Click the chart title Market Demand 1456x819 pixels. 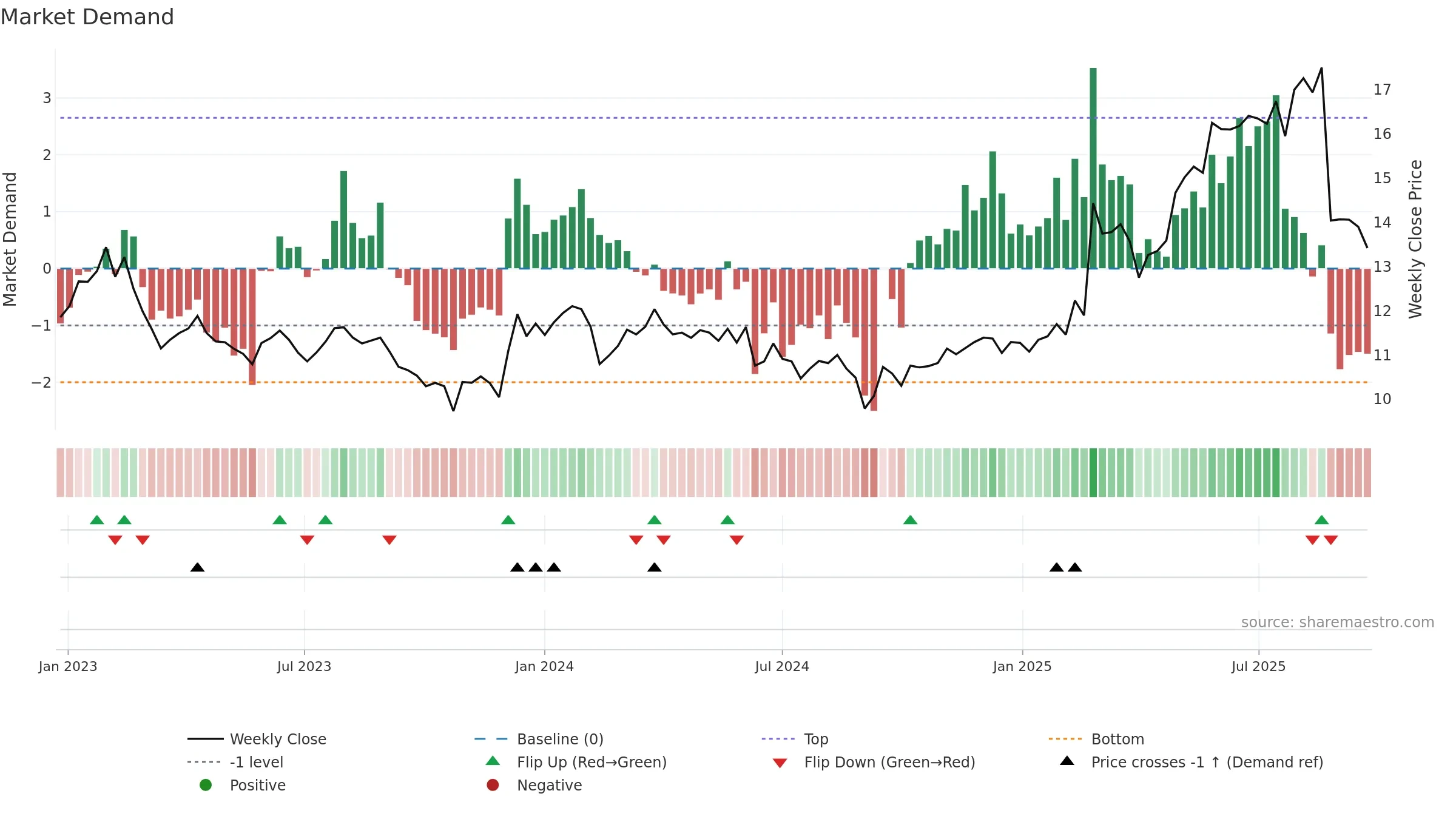[87, 17]
